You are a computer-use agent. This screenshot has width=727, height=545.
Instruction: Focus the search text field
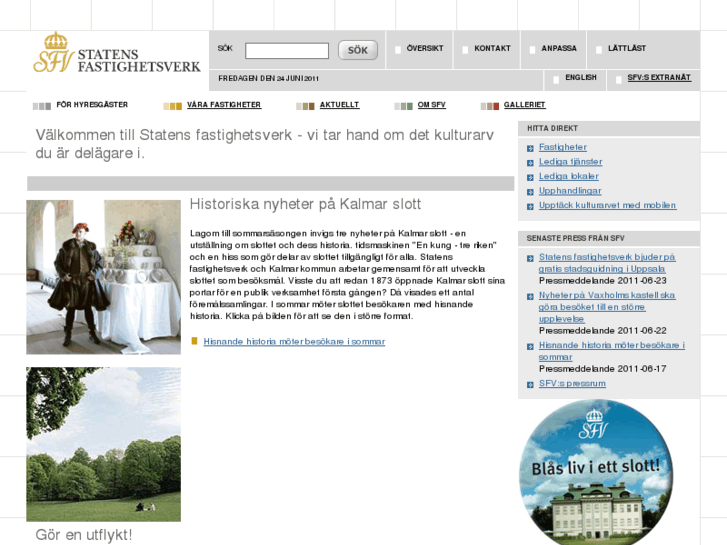pyautogui.click(x=287, y=51)
